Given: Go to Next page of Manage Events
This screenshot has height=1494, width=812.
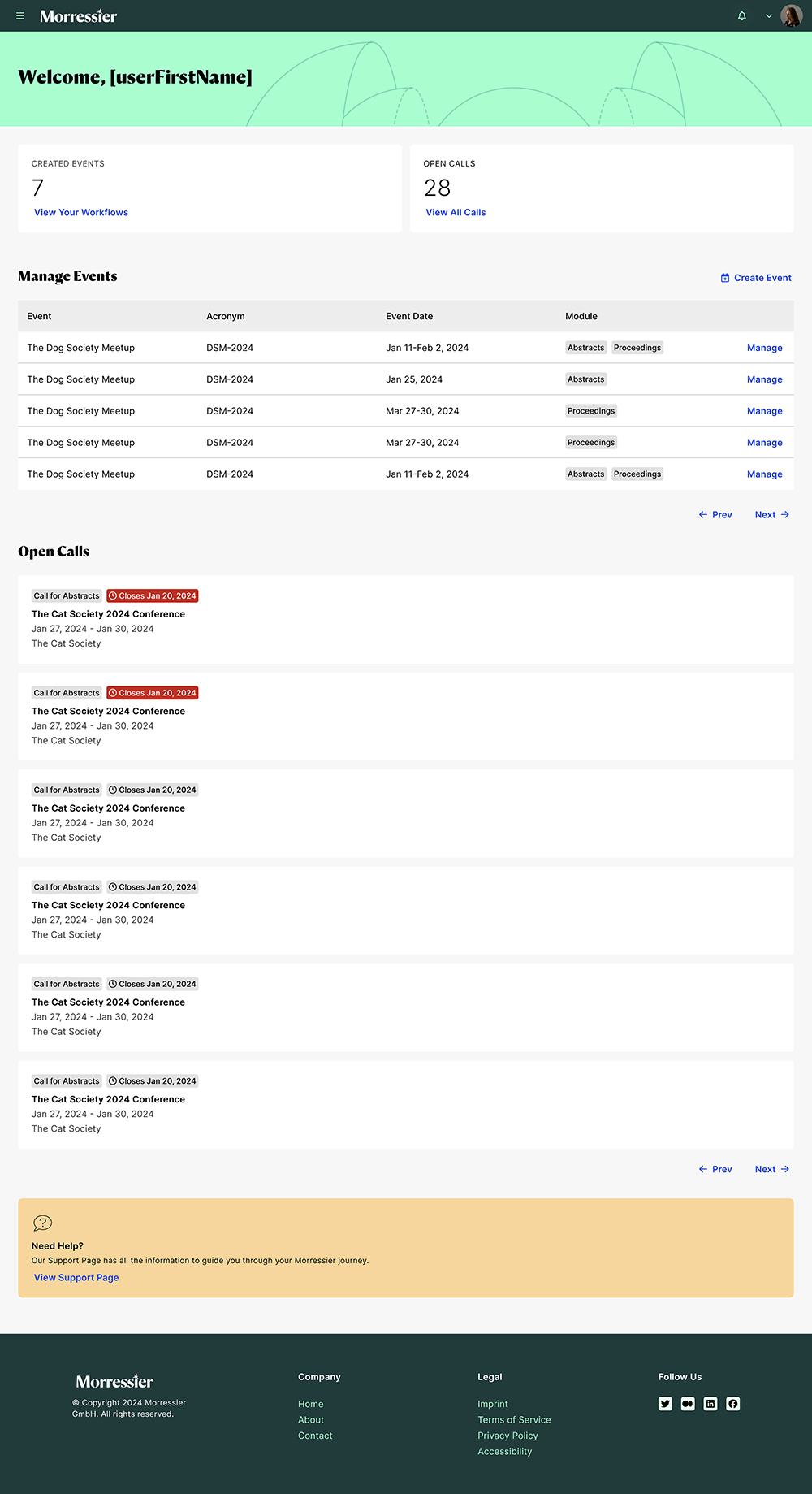Looking at the screenshot, I should click(772, 515).
